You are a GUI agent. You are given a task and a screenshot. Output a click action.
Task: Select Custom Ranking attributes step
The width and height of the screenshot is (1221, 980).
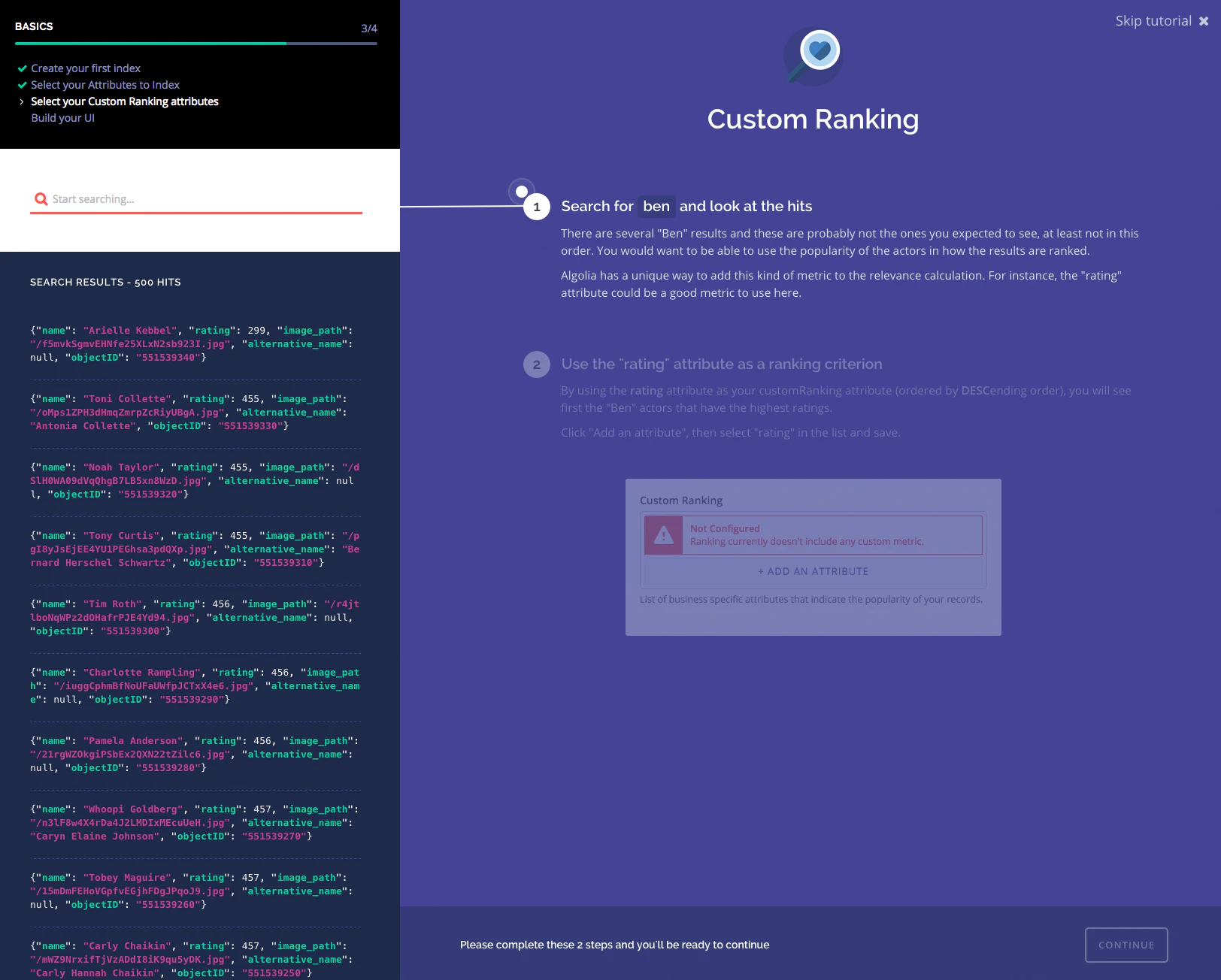125,101
